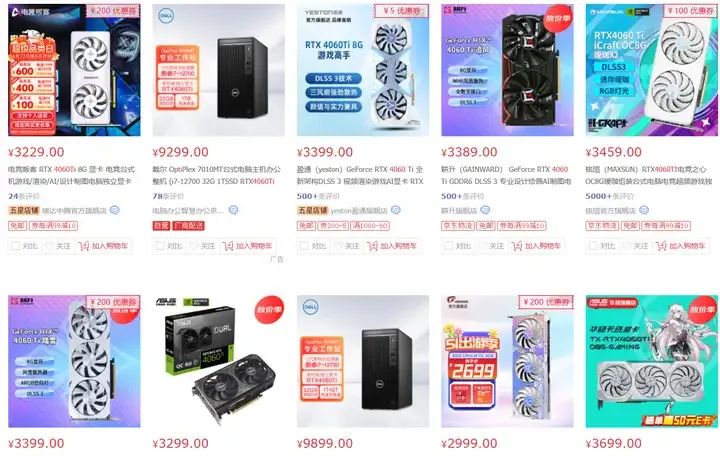
Task: Follow the ¥3229.00 card with heart icon
Action: tap(59, 246)
